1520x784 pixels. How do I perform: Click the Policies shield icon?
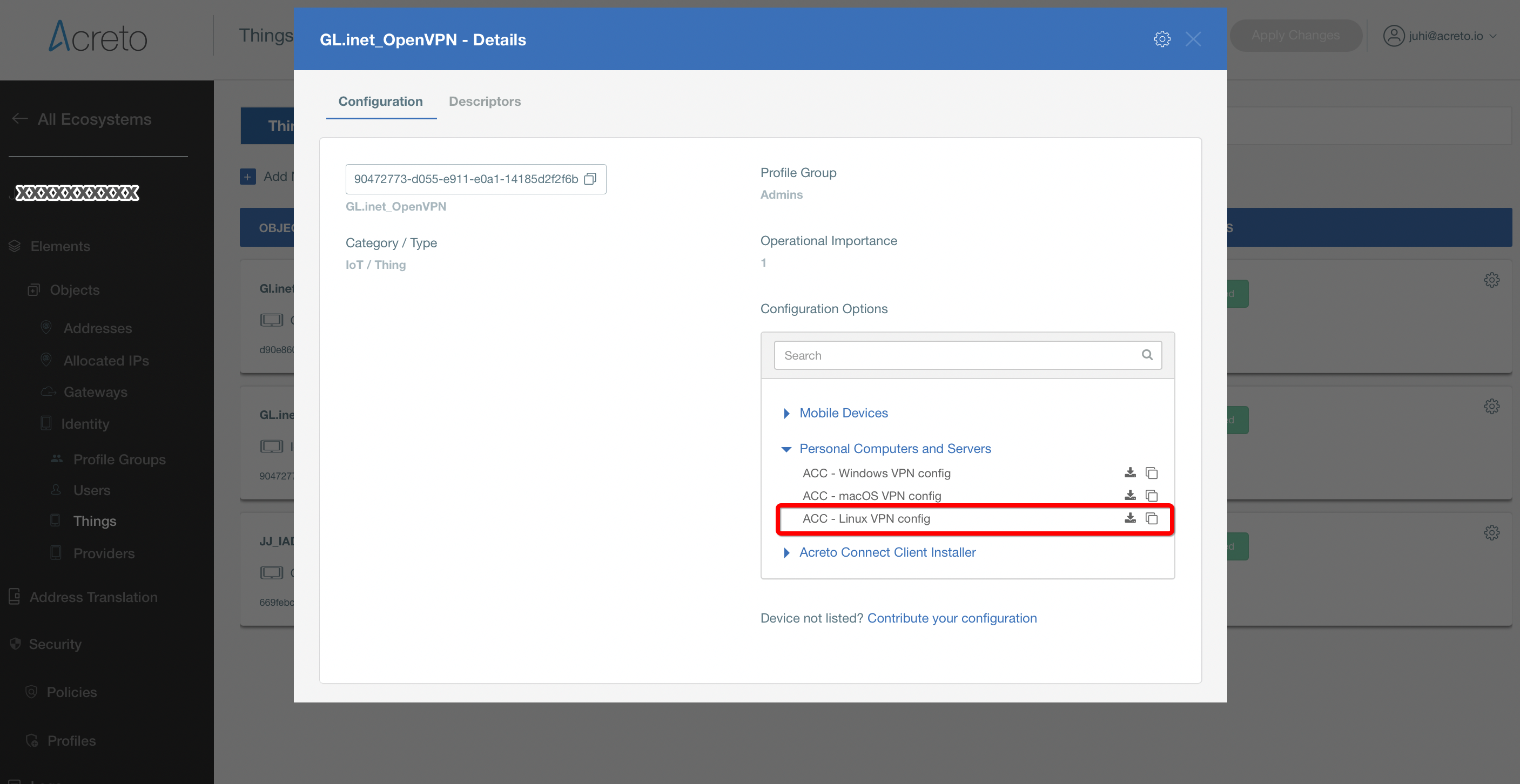click(32, 691)
